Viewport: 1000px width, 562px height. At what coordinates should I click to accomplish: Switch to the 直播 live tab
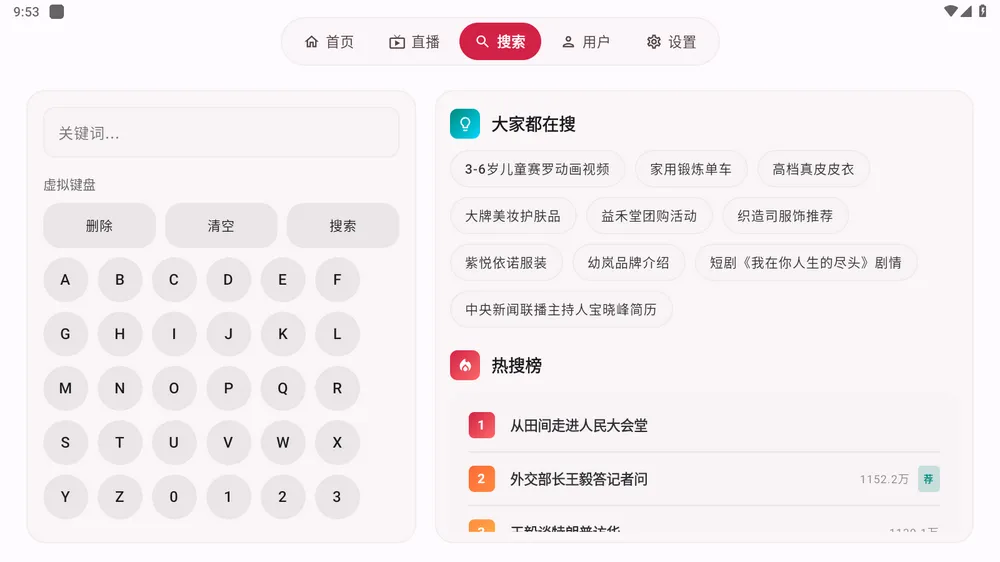[x=415, y=42]
